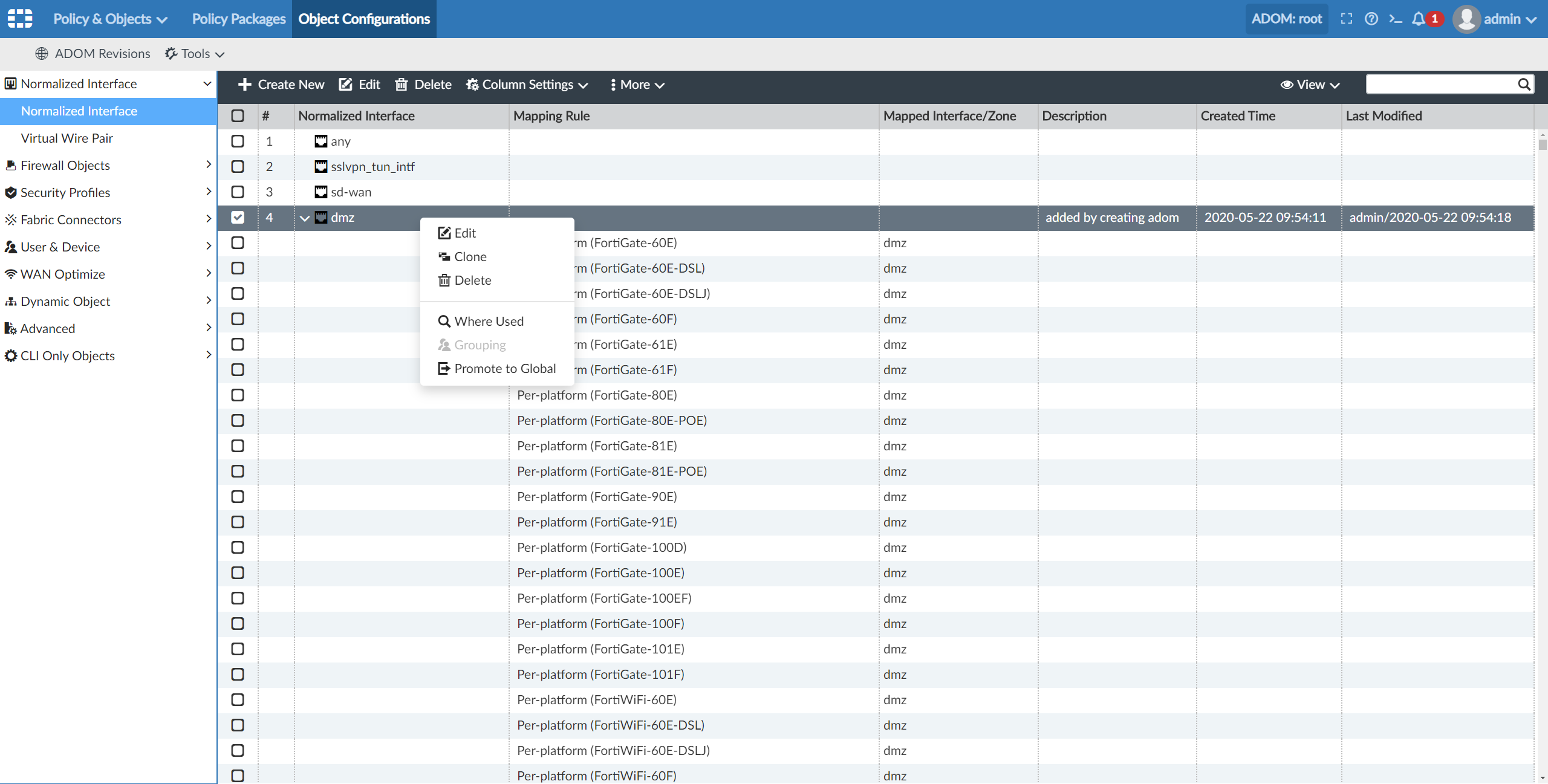Open the admin account dropdown
Screen dimensions: 1548x784
(x=1510, y=19)
